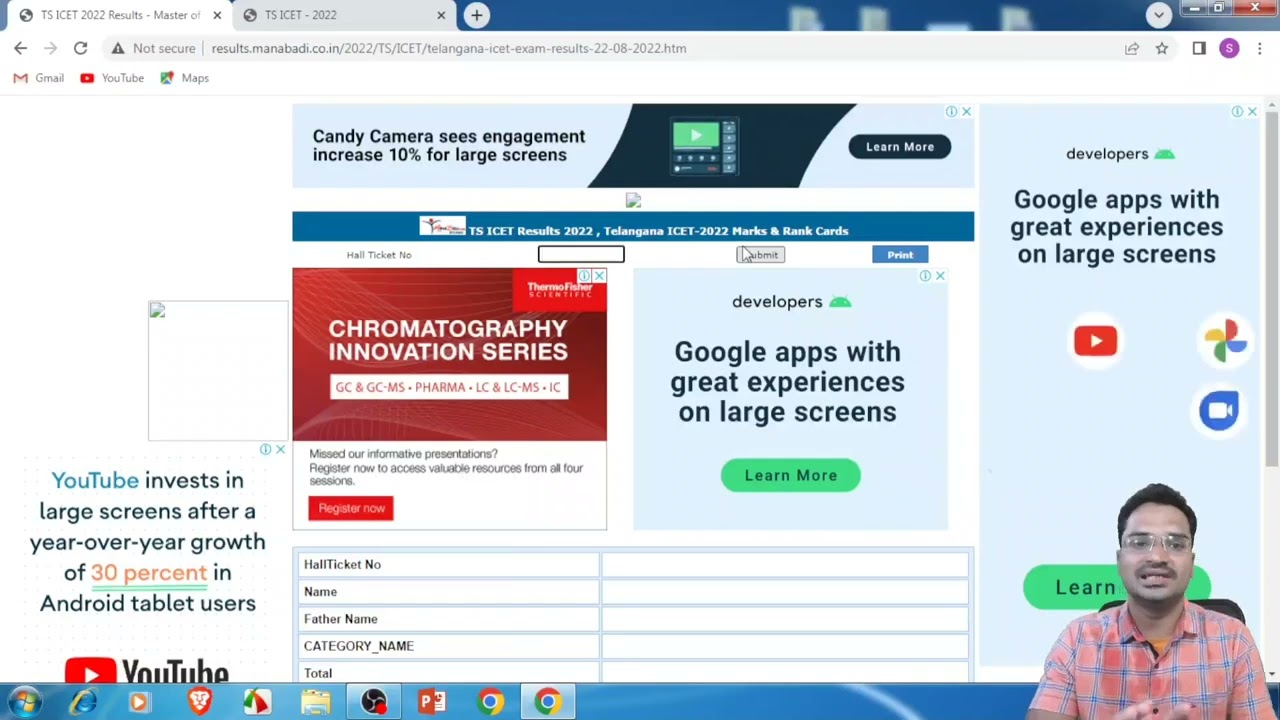Open the Chrome three-dot menu
This screenshot has height=720, width=1280.
click(1259, 48)
